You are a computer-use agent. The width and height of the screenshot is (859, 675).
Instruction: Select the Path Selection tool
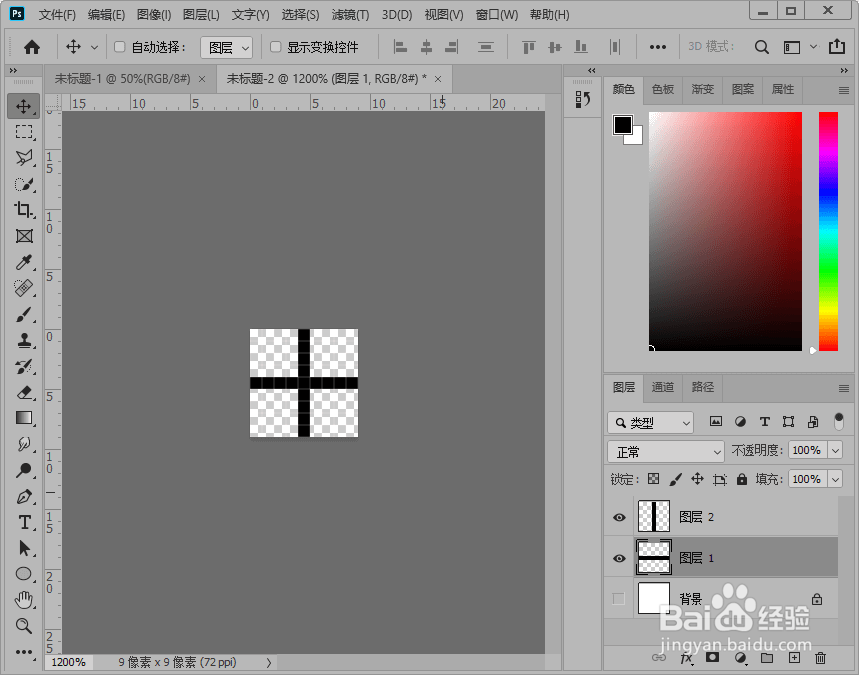pyautogui.click(x=24, y=548)
